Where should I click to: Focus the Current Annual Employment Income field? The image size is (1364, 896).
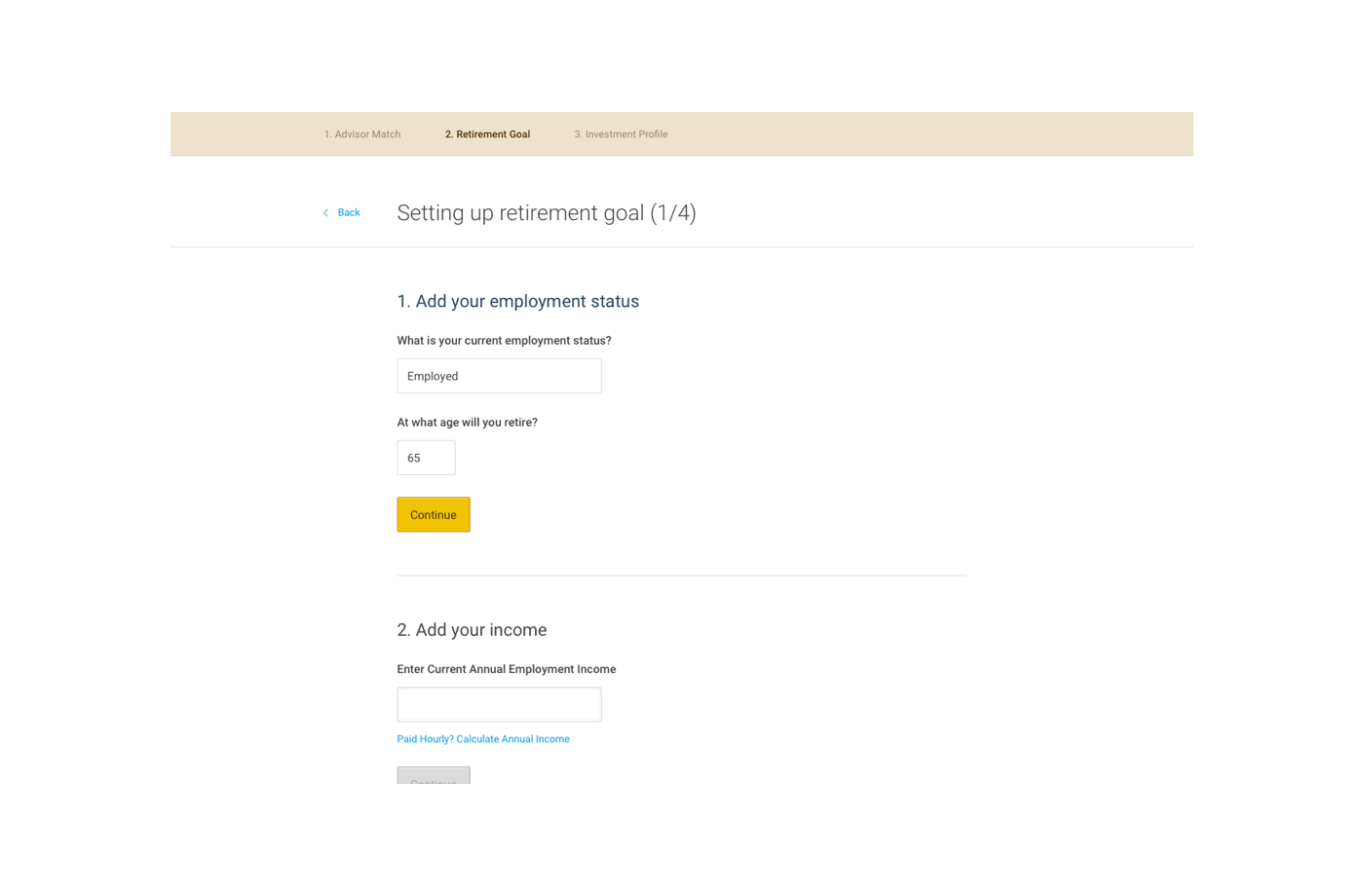[499, 704]
